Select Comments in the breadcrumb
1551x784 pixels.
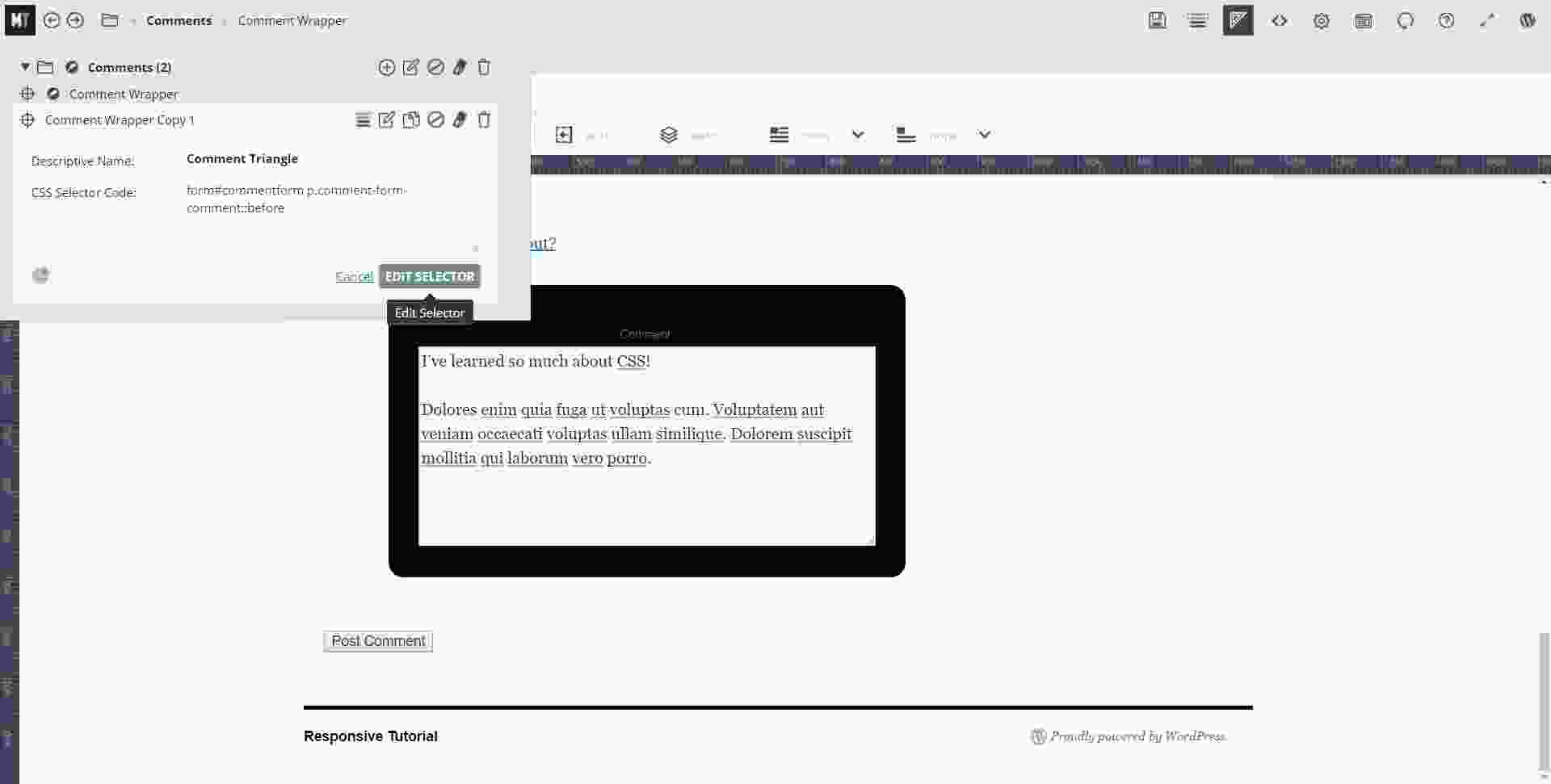[179, 21]
